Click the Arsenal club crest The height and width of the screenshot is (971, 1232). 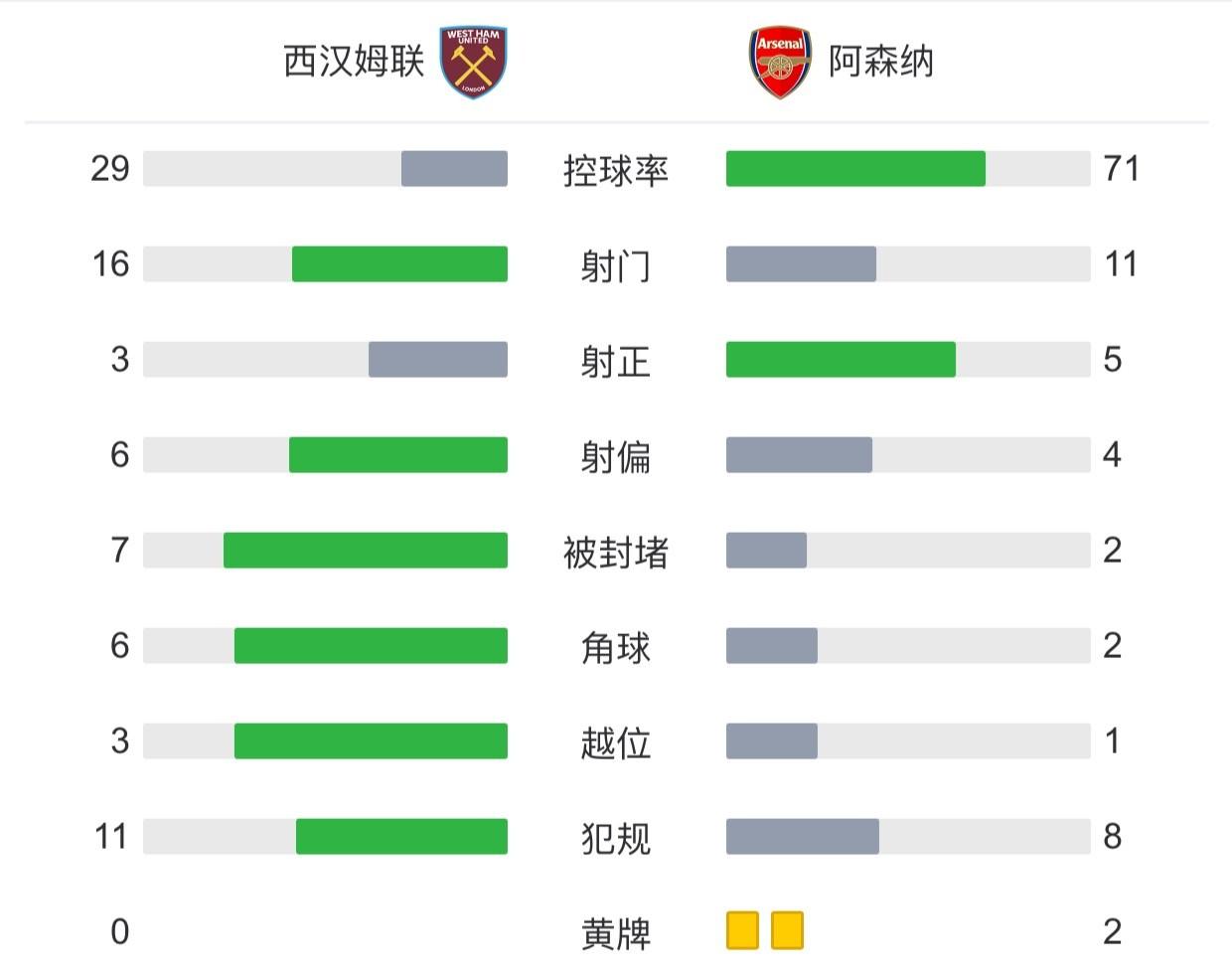780,62
